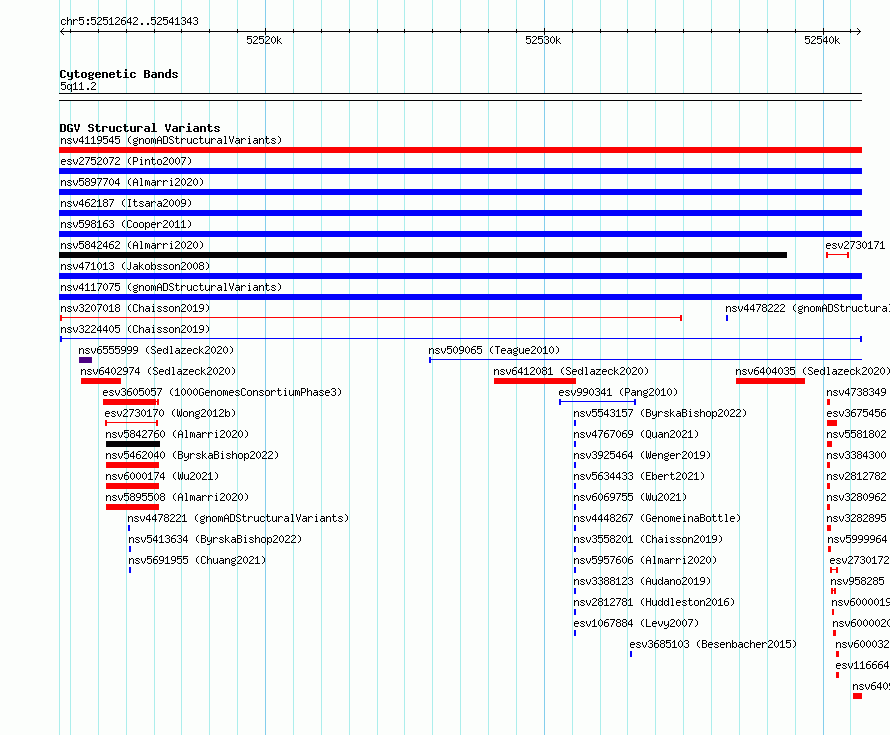Click nsv3925464 (Wenger2019) label
The image size is (890, 735).
click(642, 455)
